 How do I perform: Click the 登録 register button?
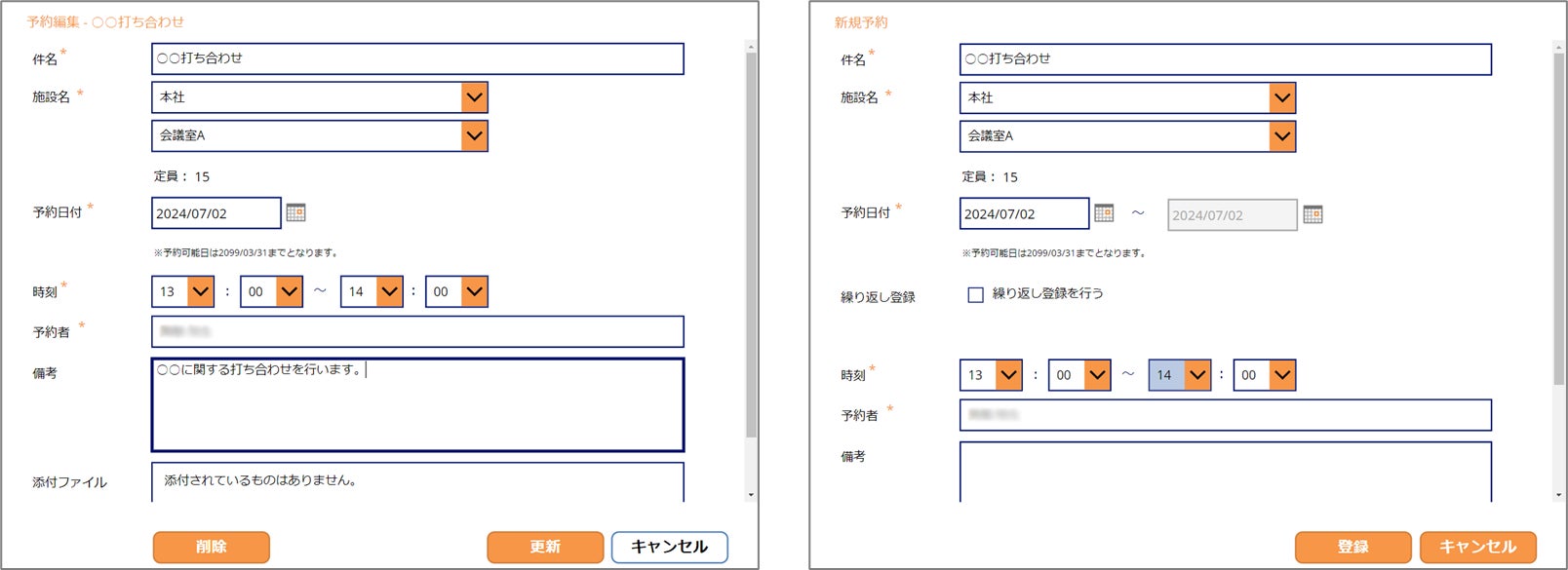tap(1352, 547)
